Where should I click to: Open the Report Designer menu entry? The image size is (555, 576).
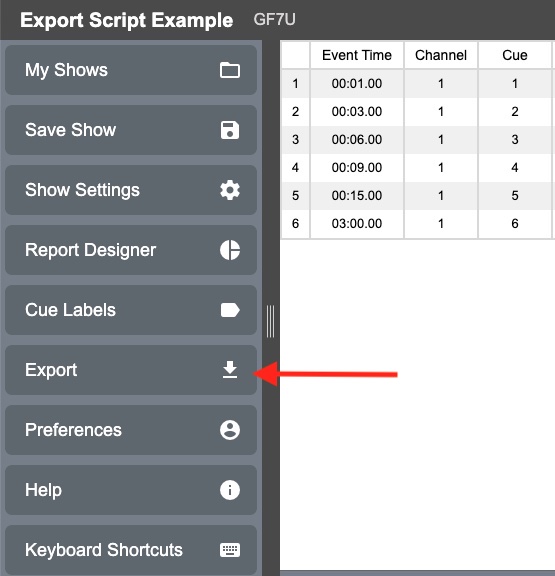[x=131, y=250]
